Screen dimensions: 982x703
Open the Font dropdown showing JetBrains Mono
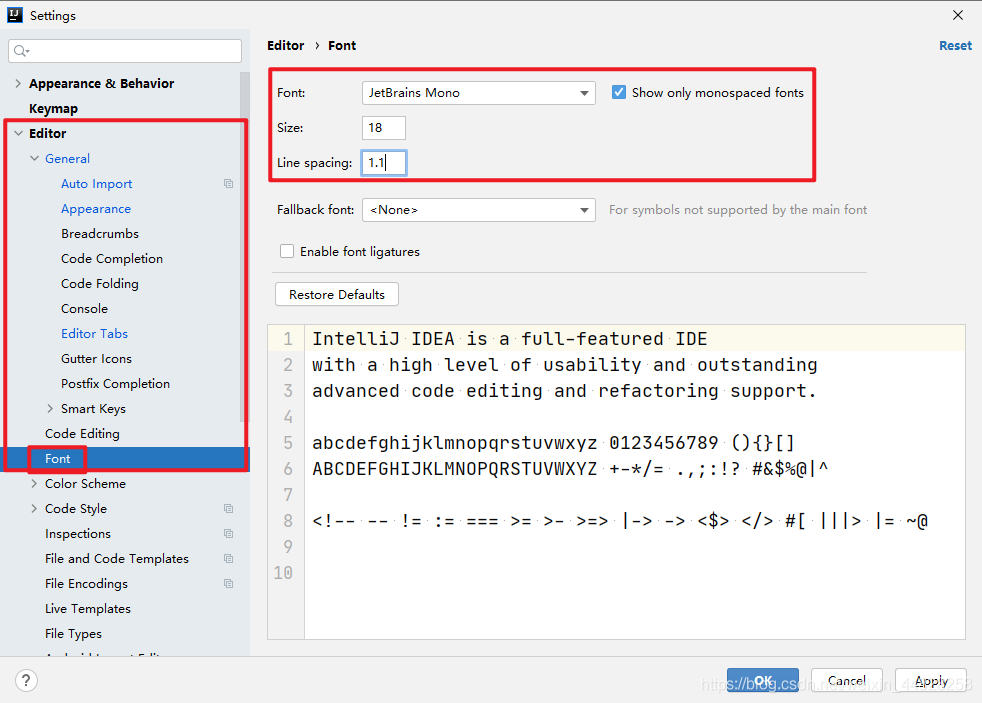[478, 93]
